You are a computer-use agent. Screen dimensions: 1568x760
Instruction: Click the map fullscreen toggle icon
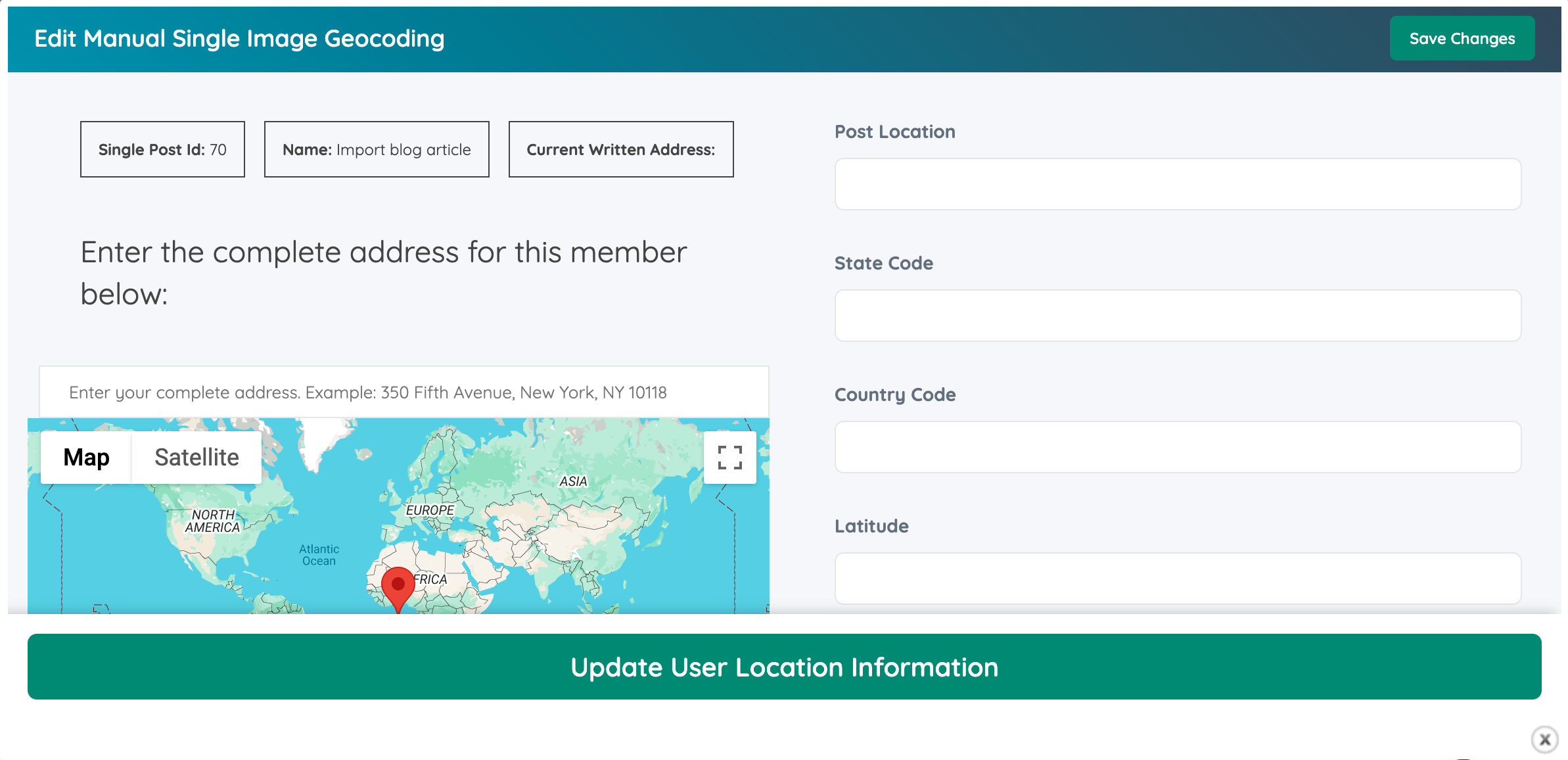point(729,458)
